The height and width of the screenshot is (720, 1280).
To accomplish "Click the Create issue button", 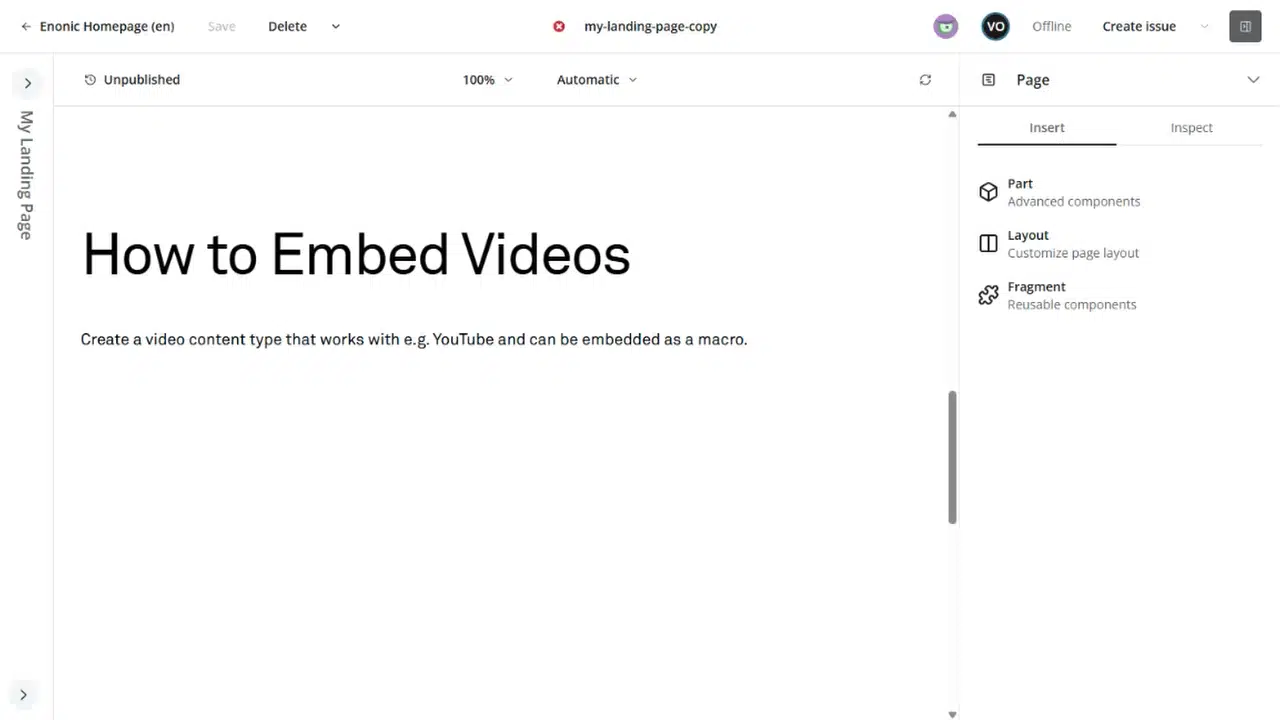I will (1139, 27).
